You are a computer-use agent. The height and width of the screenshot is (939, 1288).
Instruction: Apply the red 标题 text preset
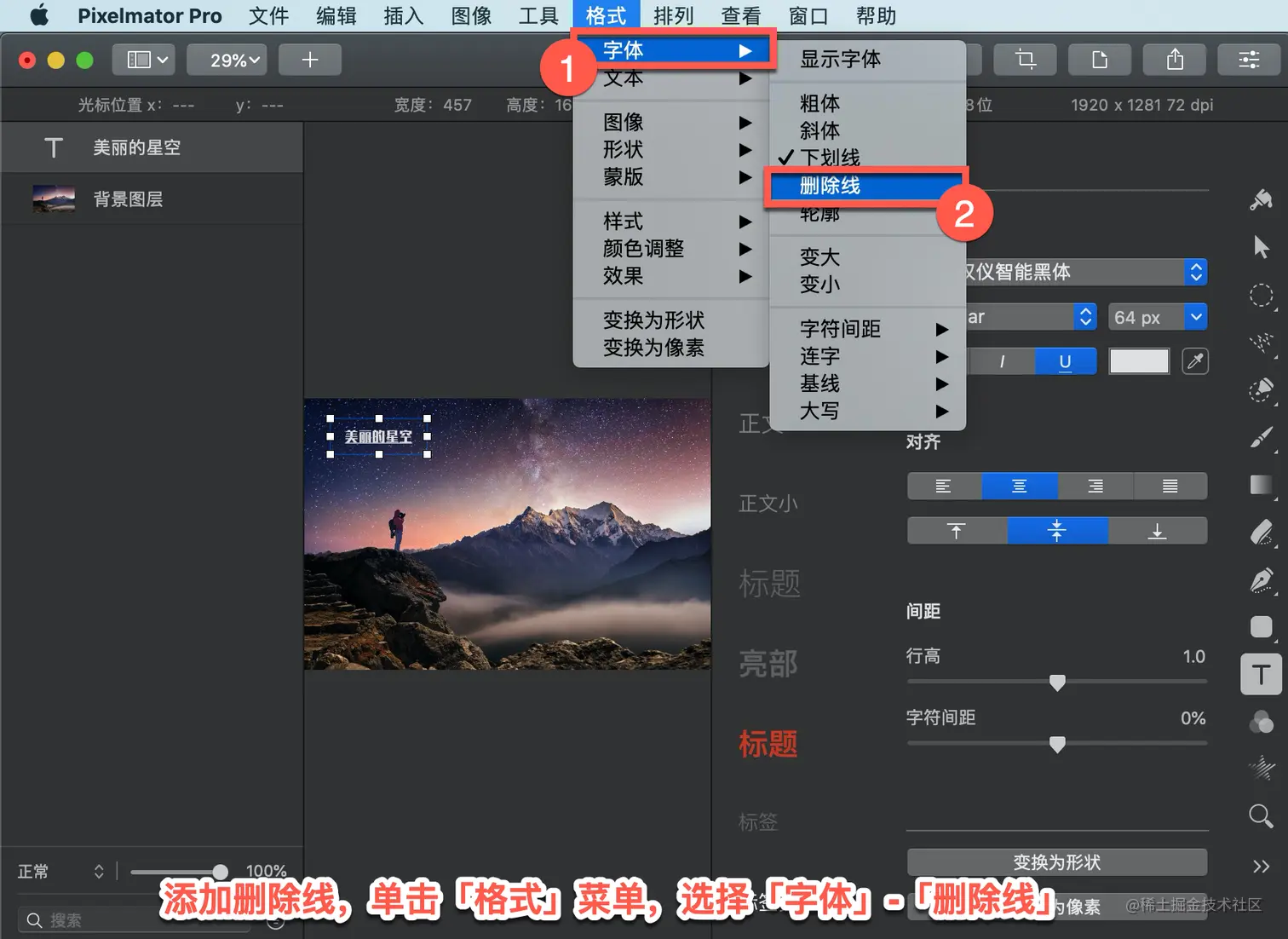[768, 744]
